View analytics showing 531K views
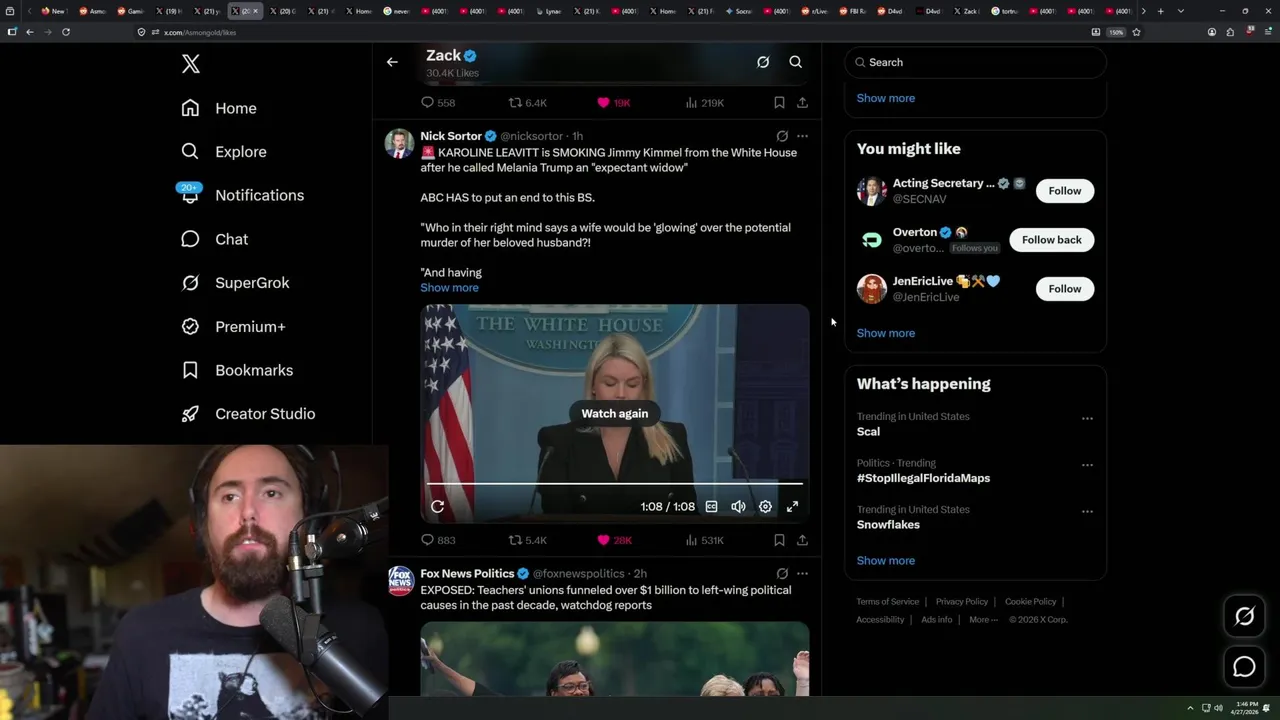The height and width of the screenshot is (720, 1280). 704,540
